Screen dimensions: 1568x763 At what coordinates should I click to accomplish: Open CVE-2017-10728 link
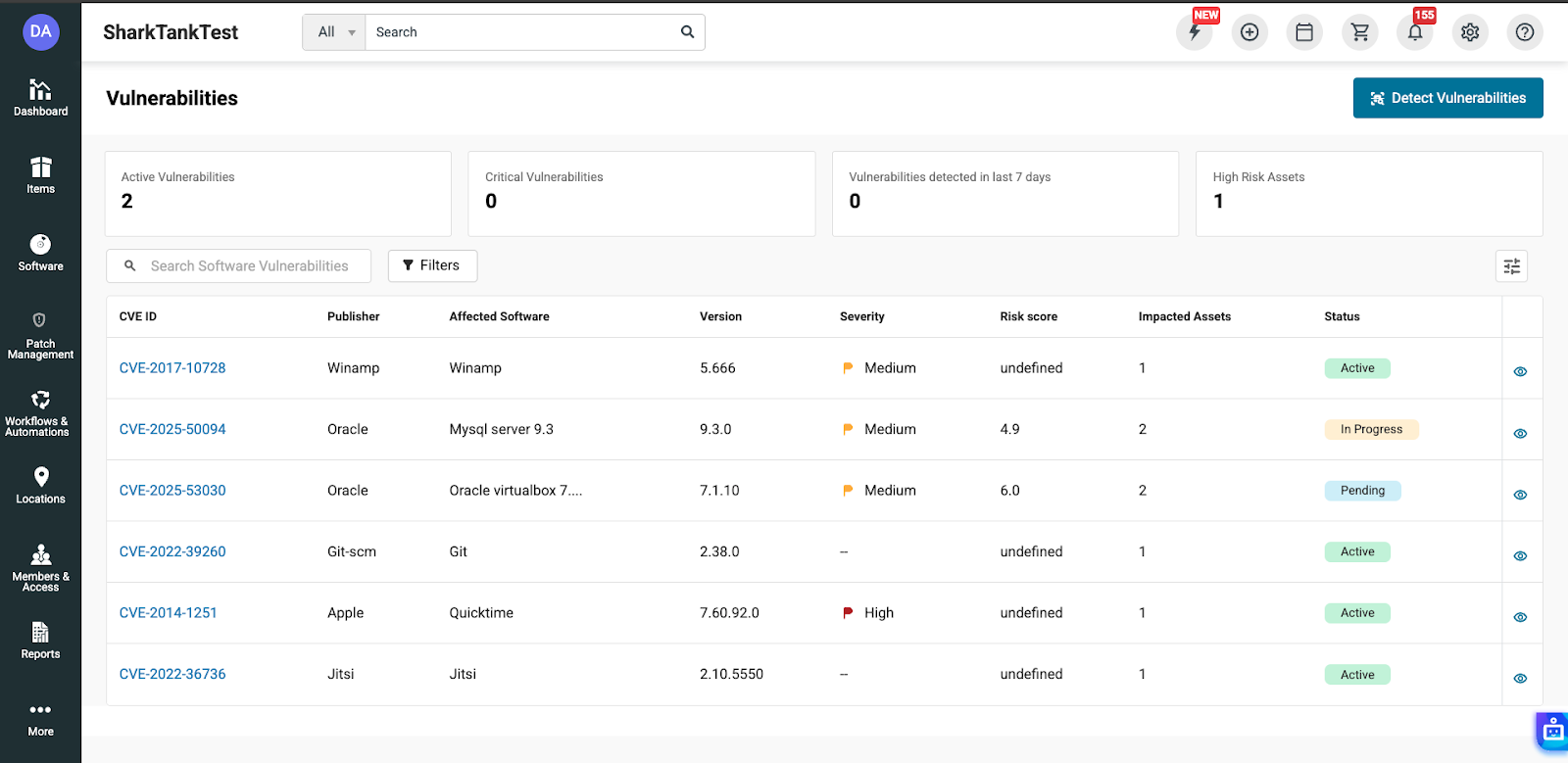[172, 368]
